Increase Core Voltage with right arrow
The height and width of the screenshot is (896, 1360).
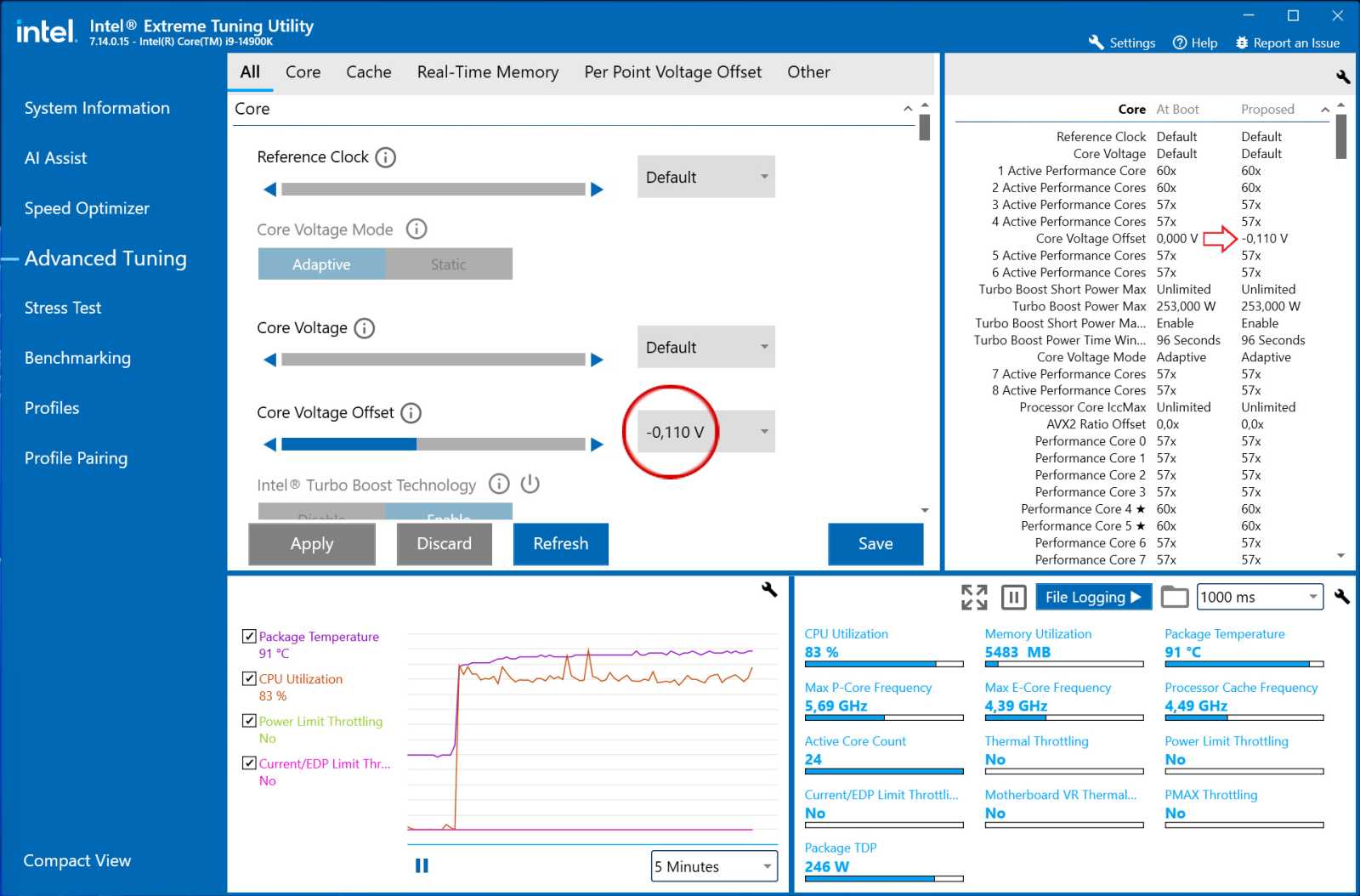[x=597, y=360]
